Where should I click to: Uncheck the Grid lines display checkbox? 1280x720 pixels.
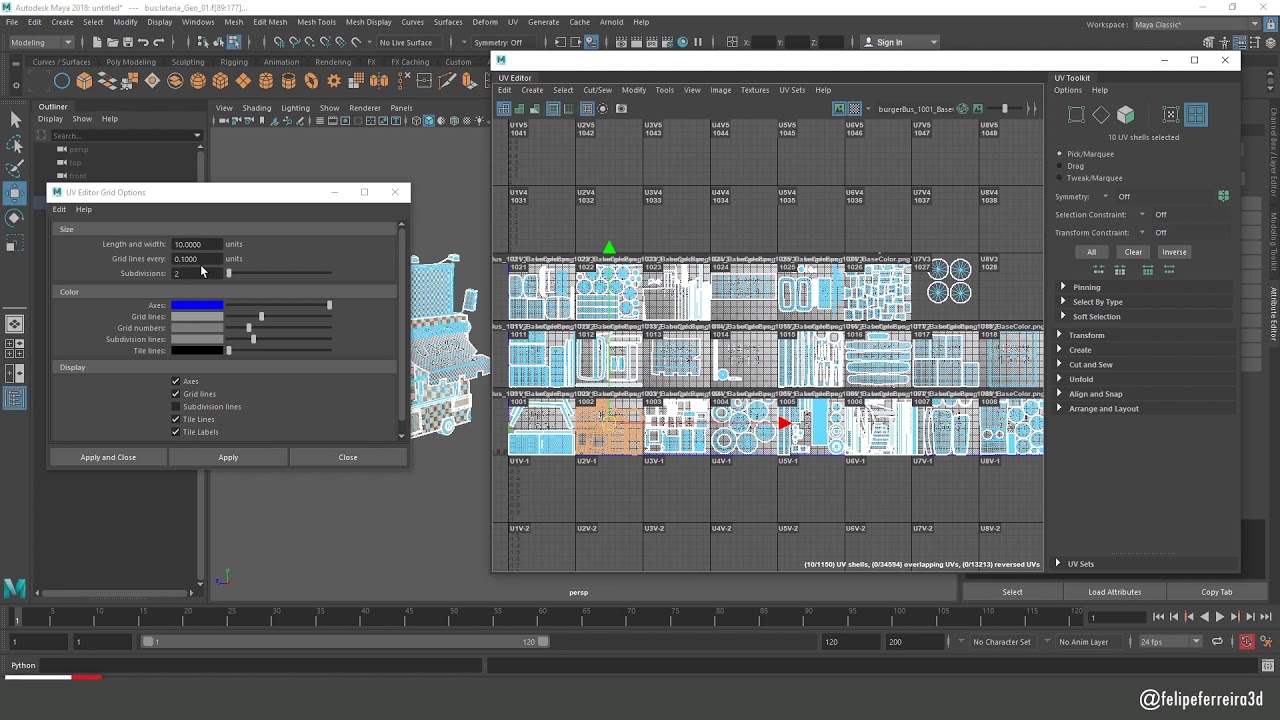coord(176,394)
